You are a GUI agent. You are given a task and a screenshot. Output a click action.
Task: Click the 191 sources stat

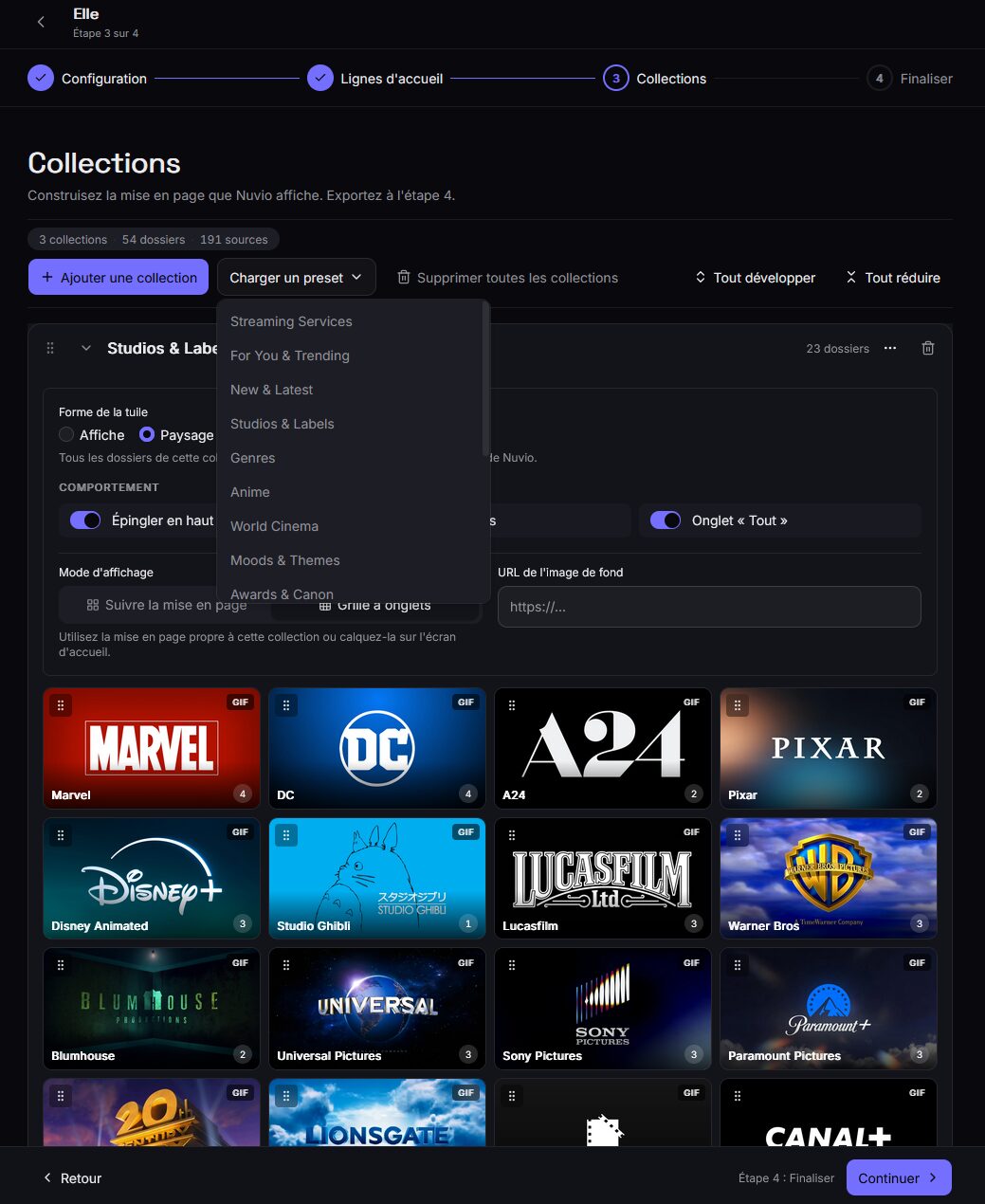click(x=233, y=239)
